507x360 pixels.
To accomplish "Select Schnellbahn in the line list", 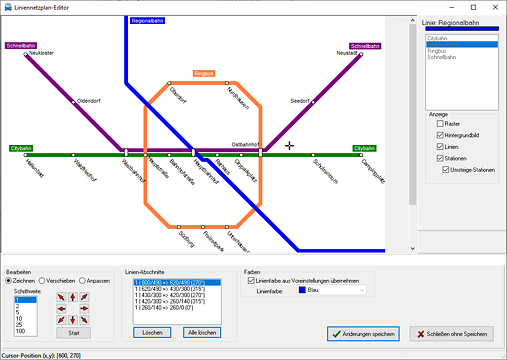I will [x=462, y=57].
